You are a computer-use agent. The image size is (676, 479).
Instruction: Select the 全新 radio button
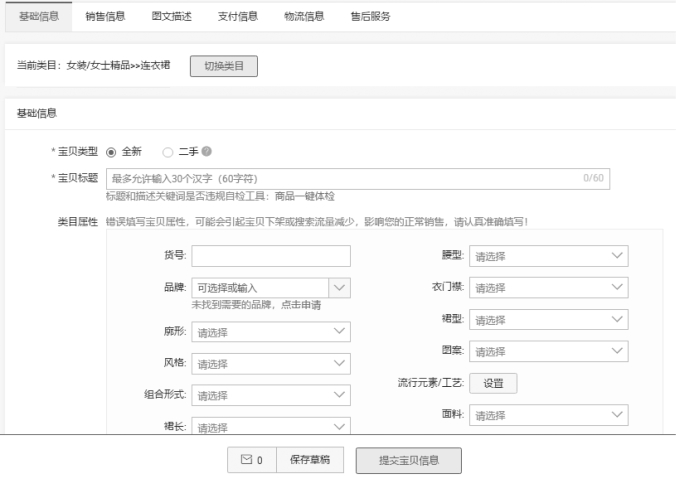coord(111,152)
